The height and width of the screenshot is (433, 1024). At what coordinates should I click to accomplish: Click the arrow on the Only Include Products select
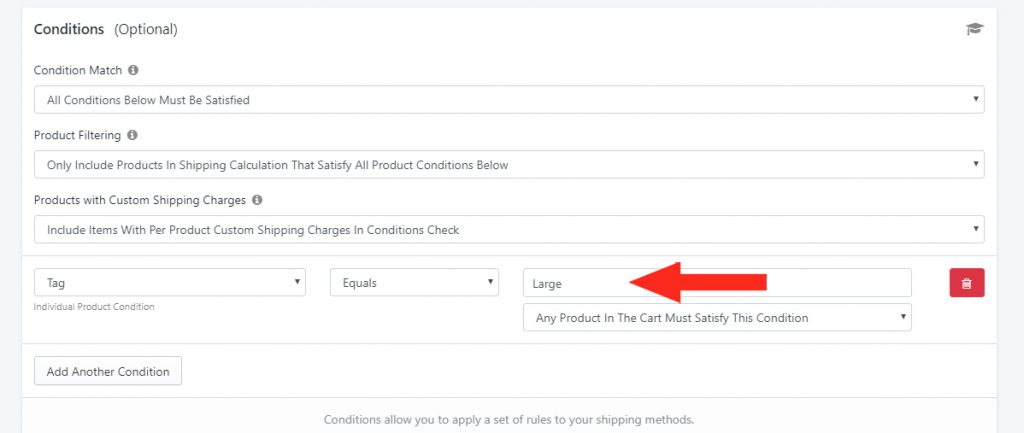pos(975,164)
